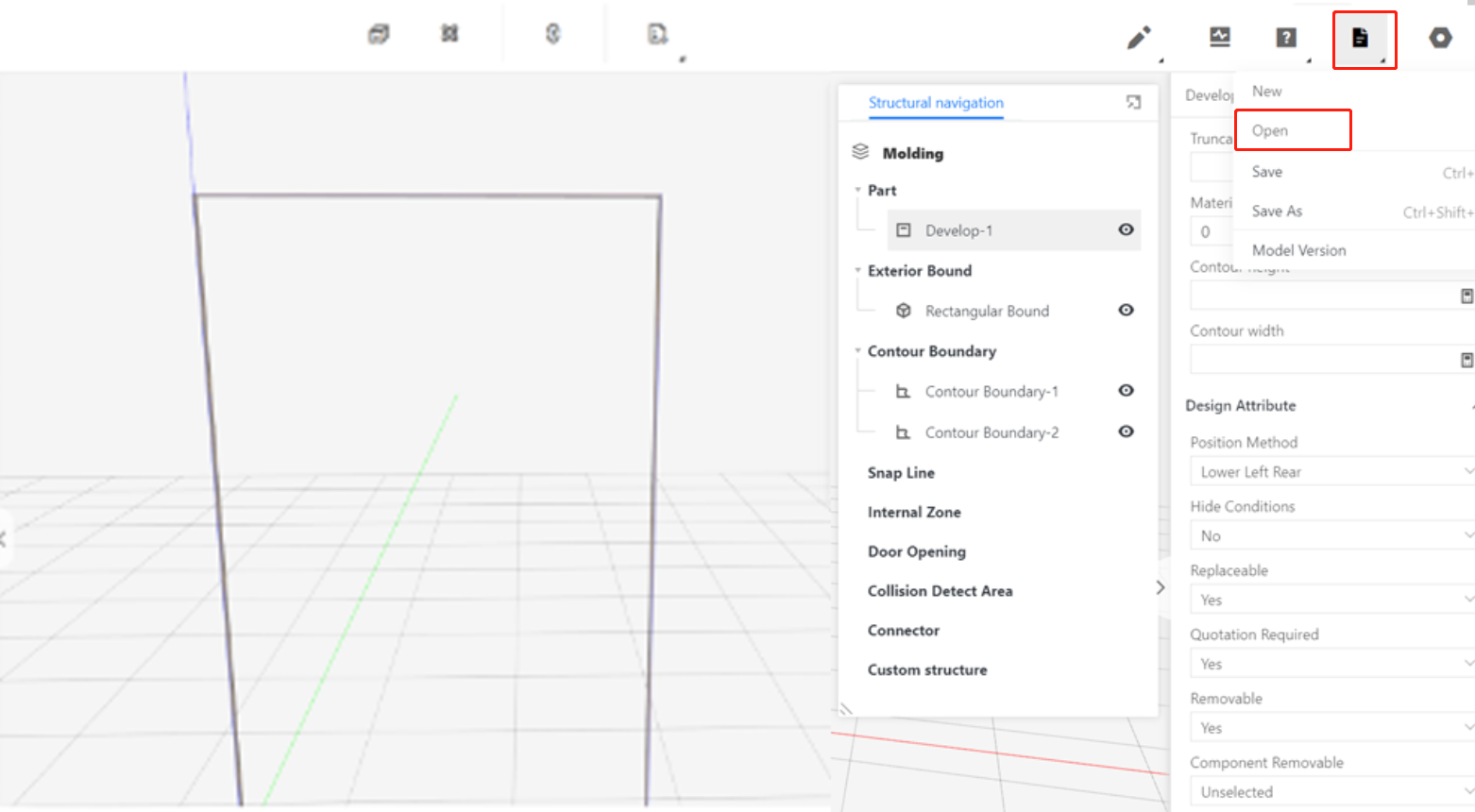This screenshot has width=1475, height=812.
Task: Switch to the Structural navigation tab
Action: tap(935, 102)
